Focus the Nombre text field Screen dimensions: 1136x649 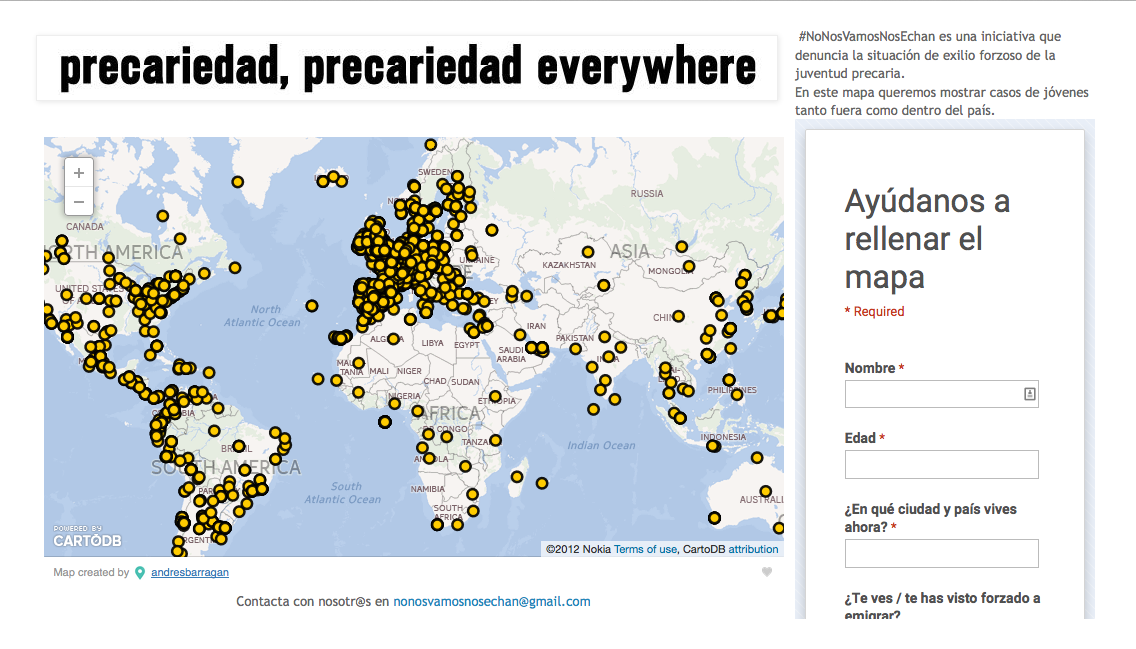point(932,394)
